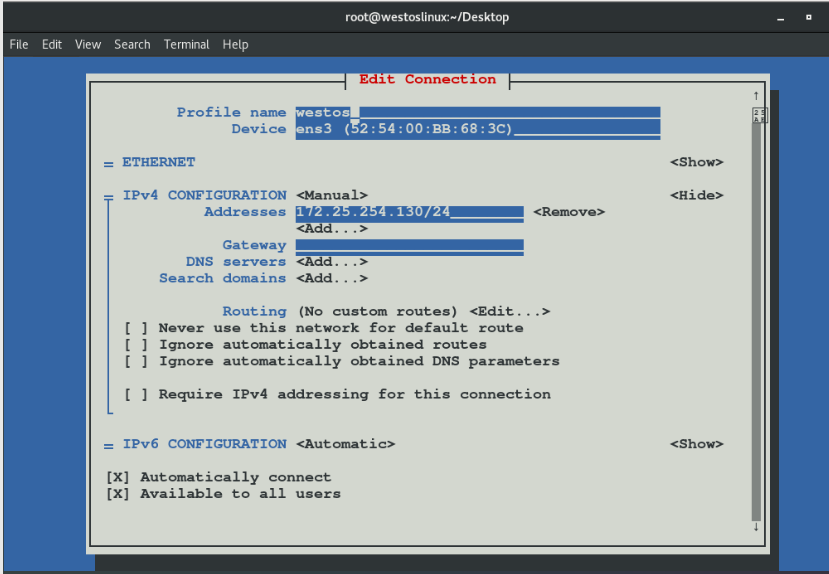Click the Edit Connection dialog title
The width and height of the screenshot is (829, 574).
pos(427,79)
